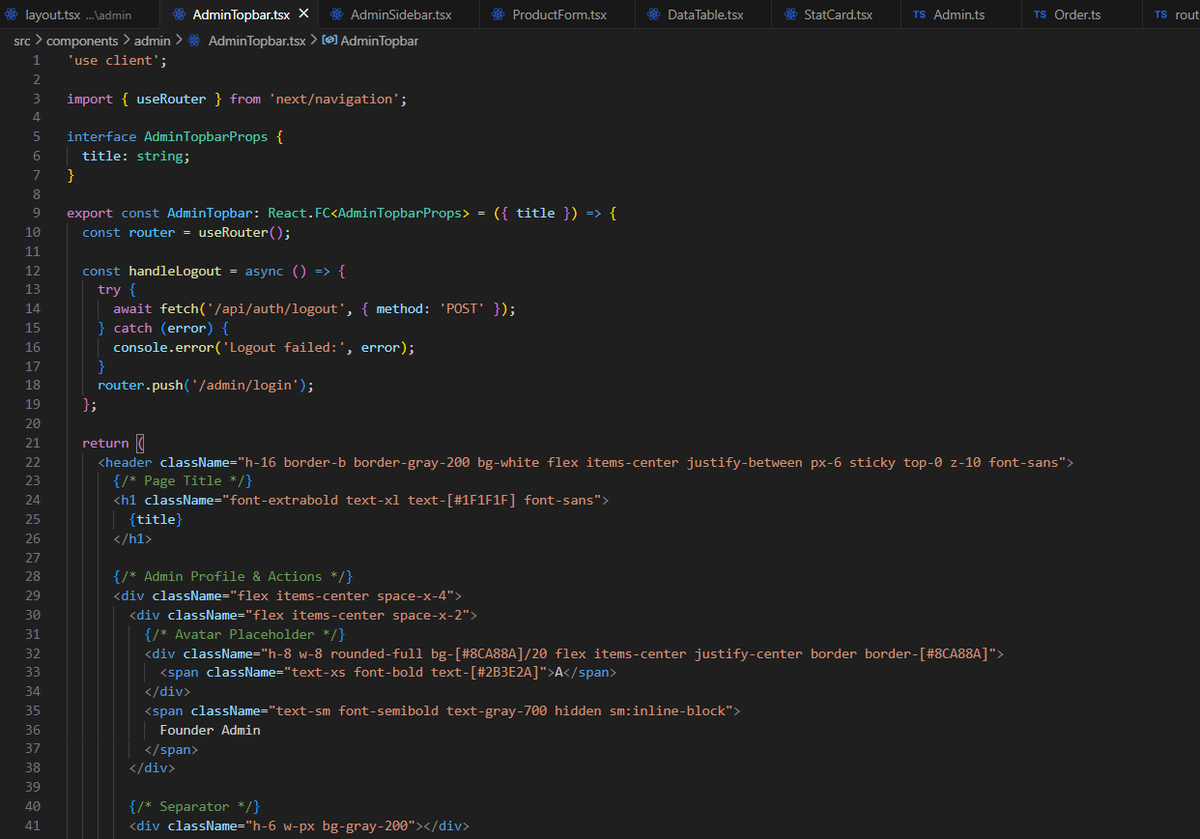Click the AdminTopbarProps interface name on line 5
Image resolution: width=1200 pixels, height=839 pixels.
[206, 137]
